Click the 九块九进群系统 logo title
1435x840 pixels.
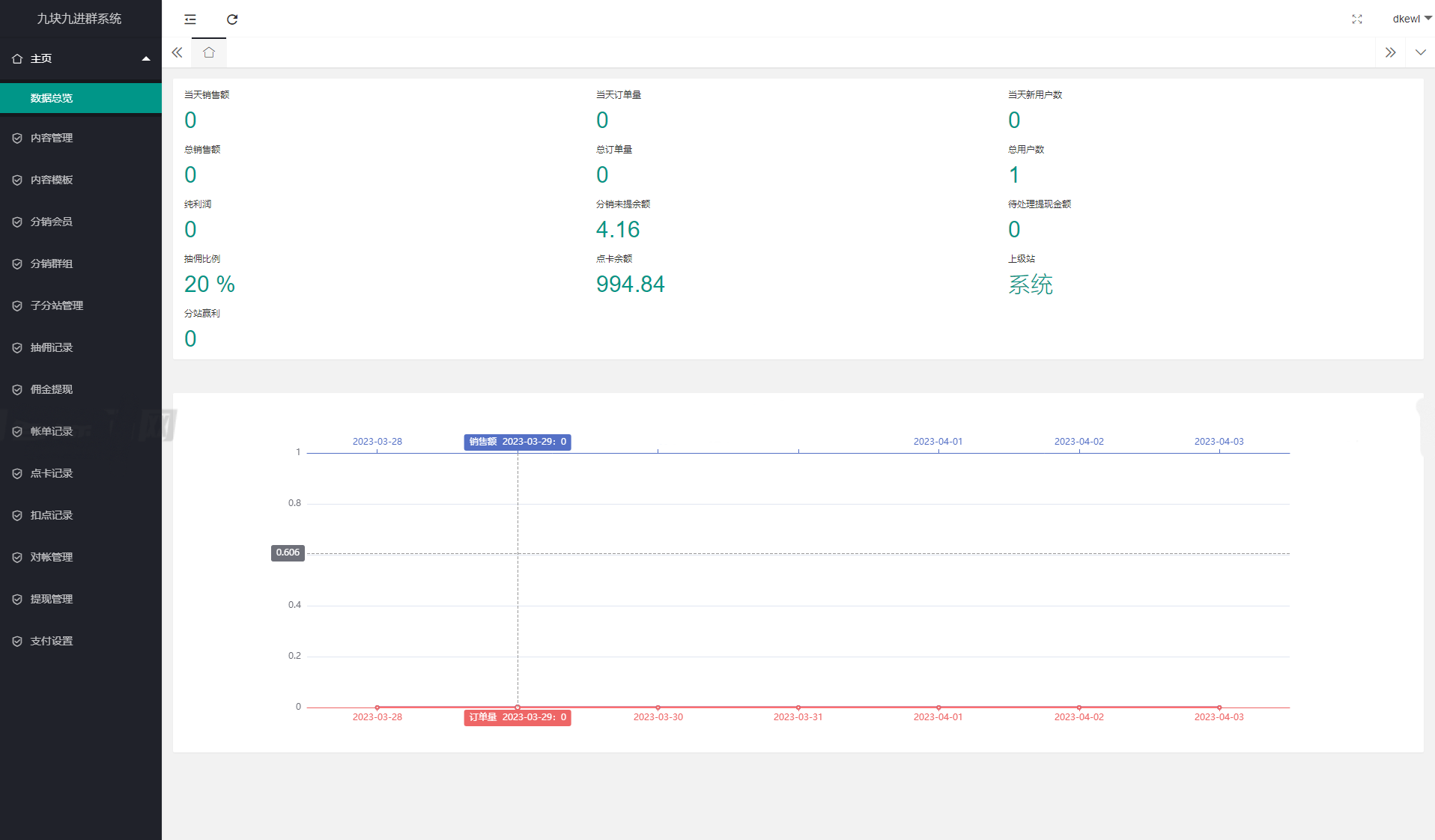[x=79, y=19]
